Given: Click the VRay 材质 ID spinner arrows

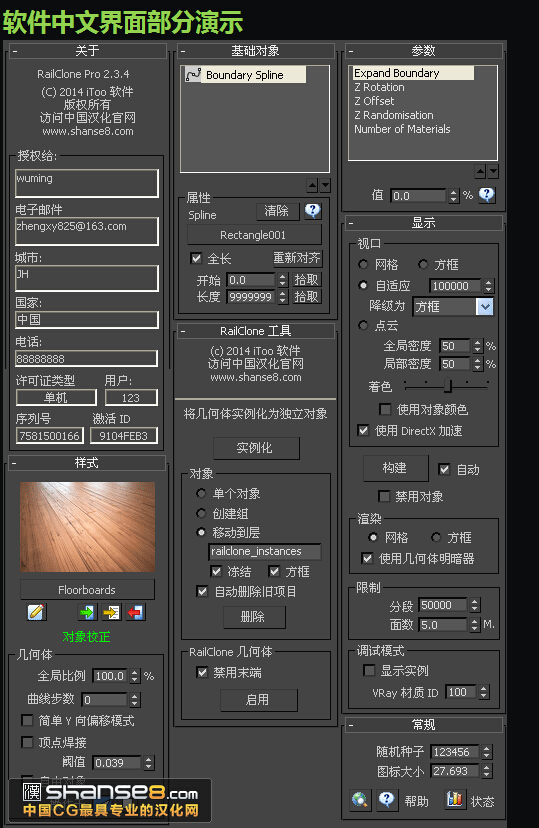Looking at the screenshot, I should click(484, 692).
